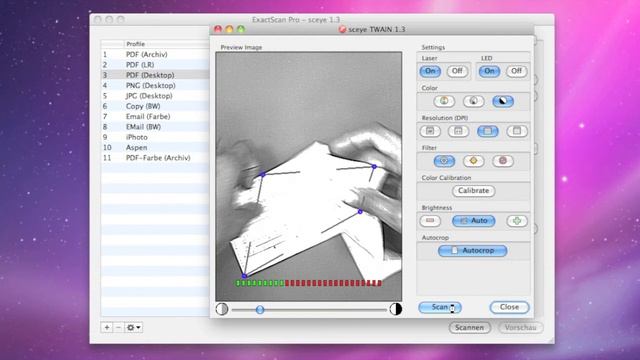The image size is (640, 360).
Task: Switch the LED off
Action: (x=516, y=71)
